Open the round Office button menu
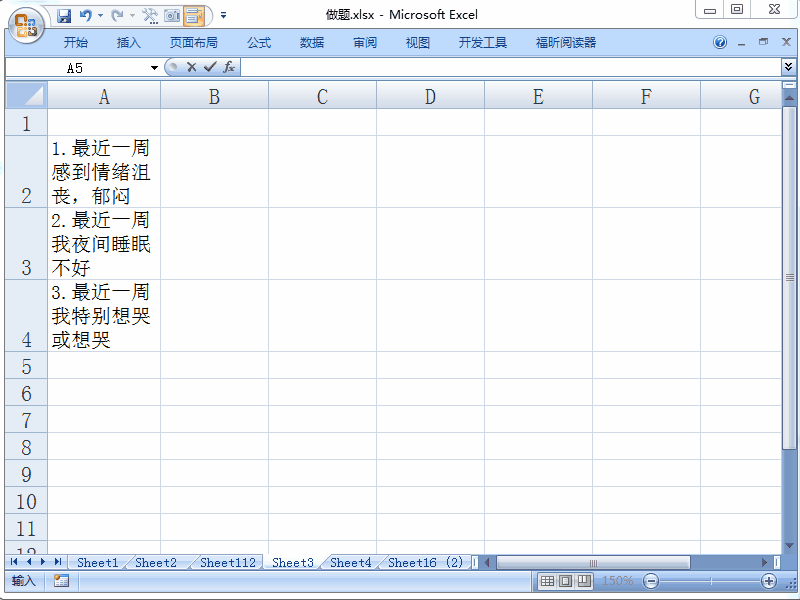Image resolution: width=800 pixels, height=600 pixels. click(x=26, y=24)
